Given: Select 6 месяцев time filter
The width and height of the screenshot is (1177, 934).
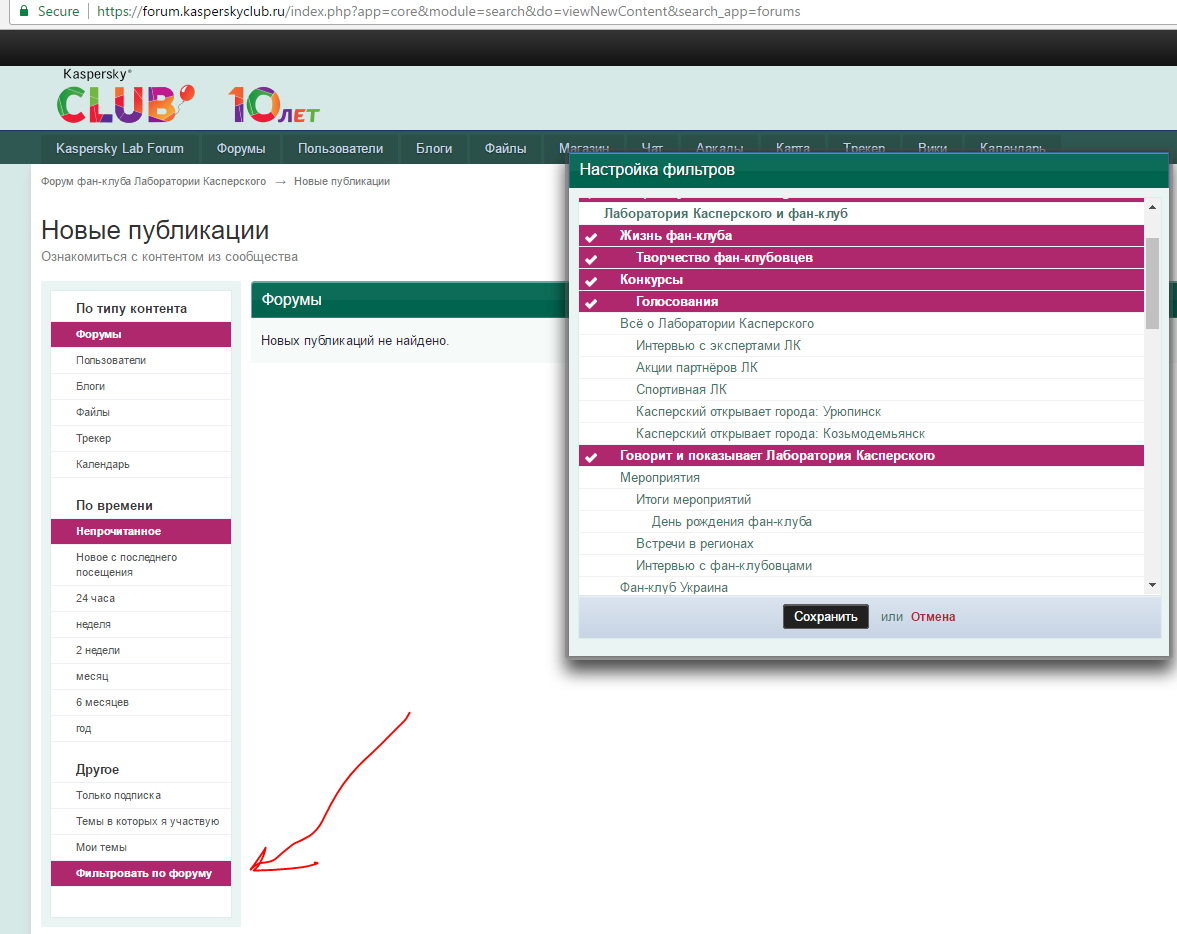Looking at the screenshot, I should 141,702.
